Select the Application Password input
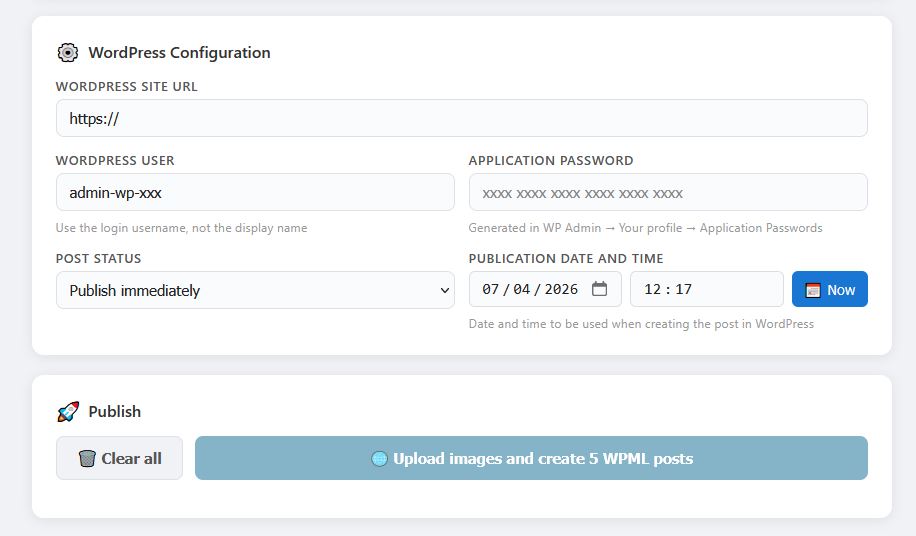916x536 pixels. pyautogui.click(x=667, y=192)
